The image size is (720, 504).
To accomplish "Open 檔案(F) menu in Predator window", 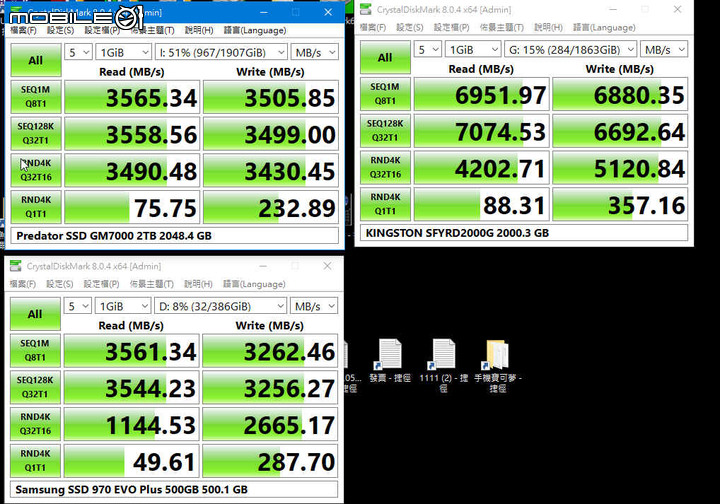I will 23,30.
